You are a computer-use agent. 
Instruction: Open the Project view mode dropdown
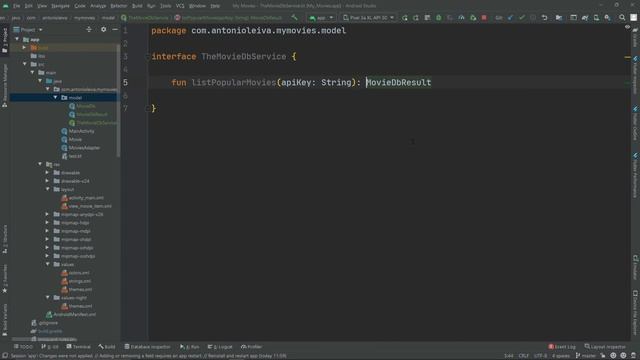pyautogui.click(x=28, y=29)
